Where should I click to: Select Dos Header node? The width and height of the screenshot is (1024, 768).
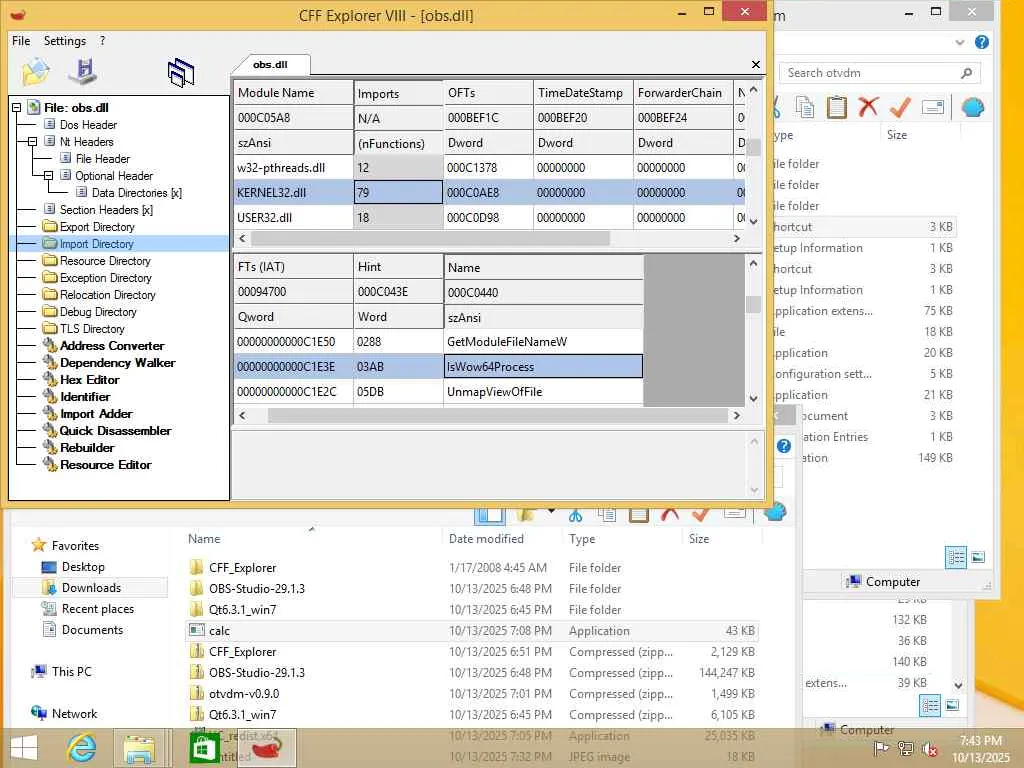88,125
